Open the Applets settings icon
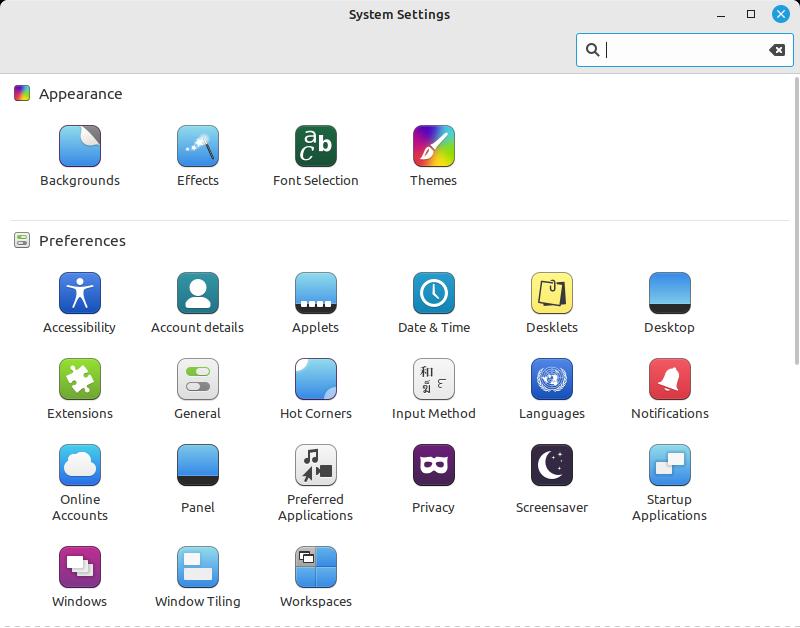 [315, 293]
